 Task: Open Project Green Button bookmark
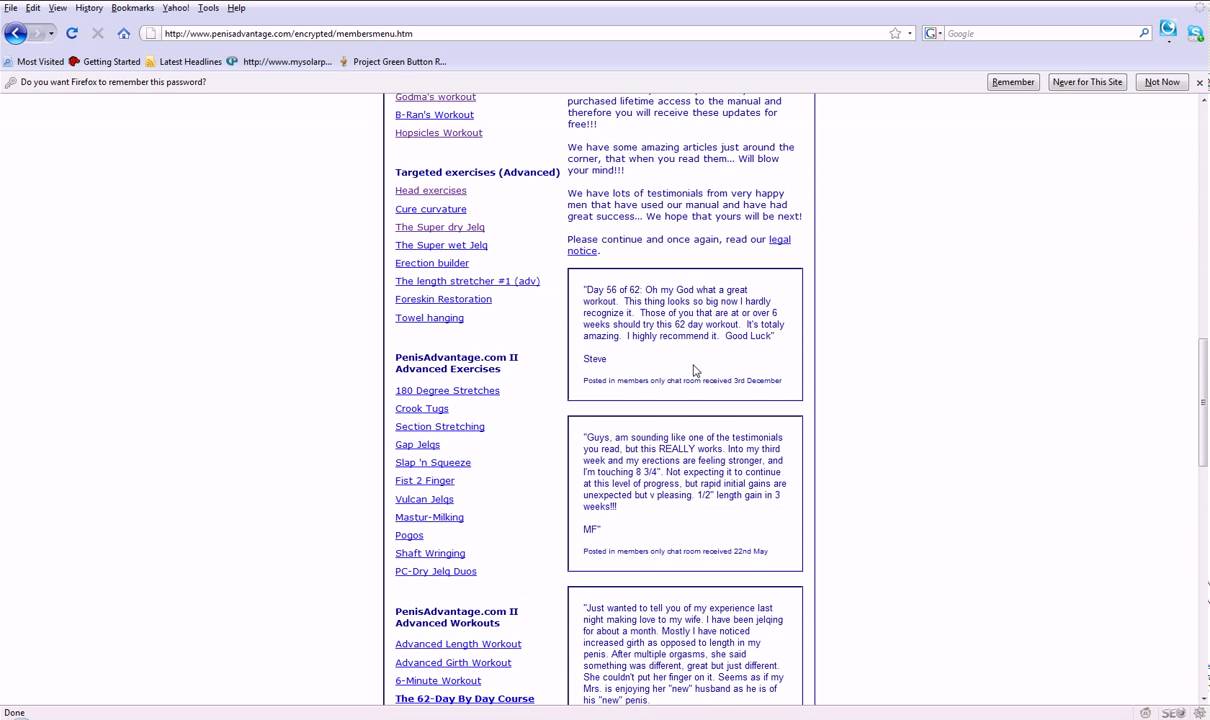coord(393,62)
